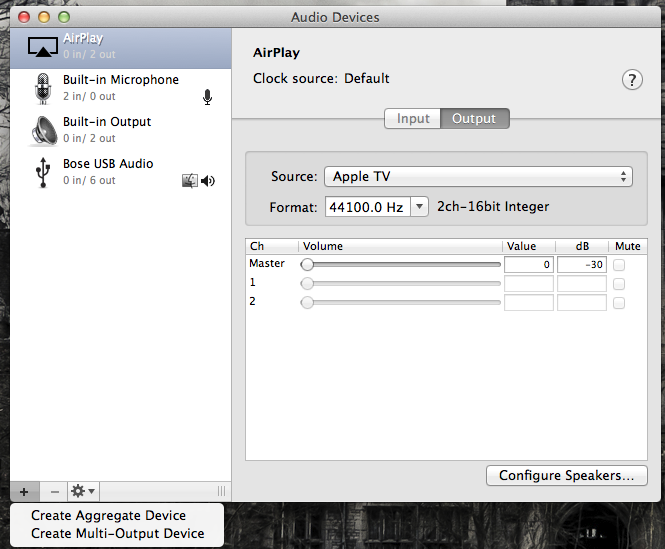Select the AirPlay row in device list

point(120,48)
